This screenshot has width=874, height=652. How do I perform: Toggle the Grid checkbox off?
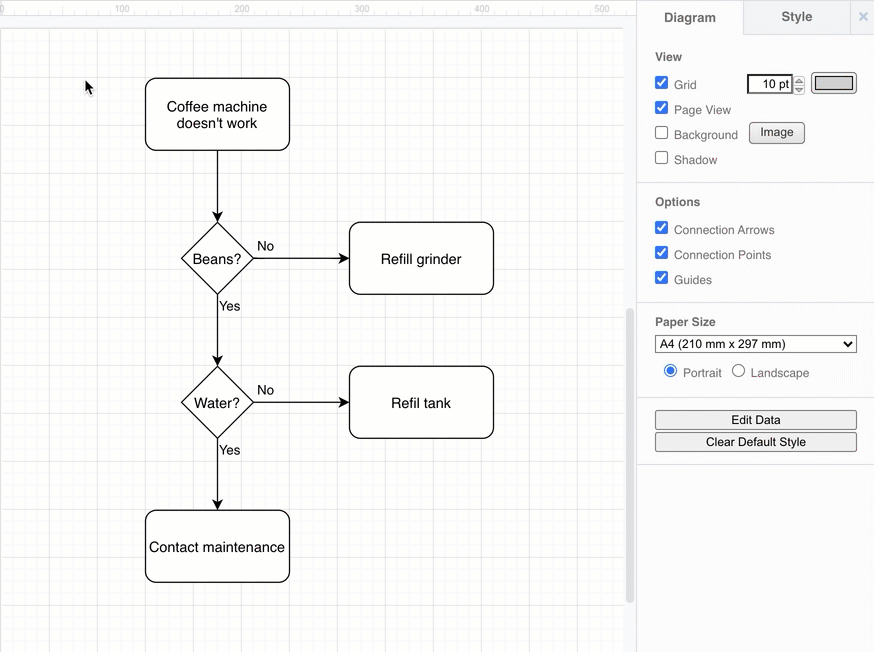661,83
